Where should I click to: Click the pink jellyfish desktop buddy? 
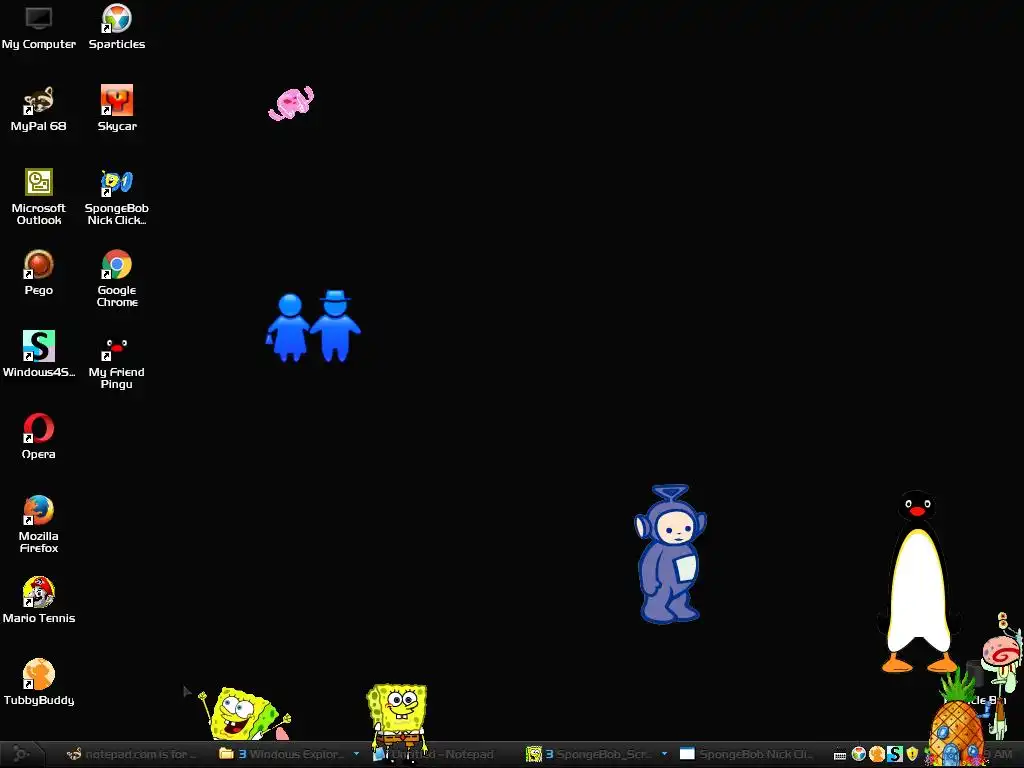(x=291, y=103)
